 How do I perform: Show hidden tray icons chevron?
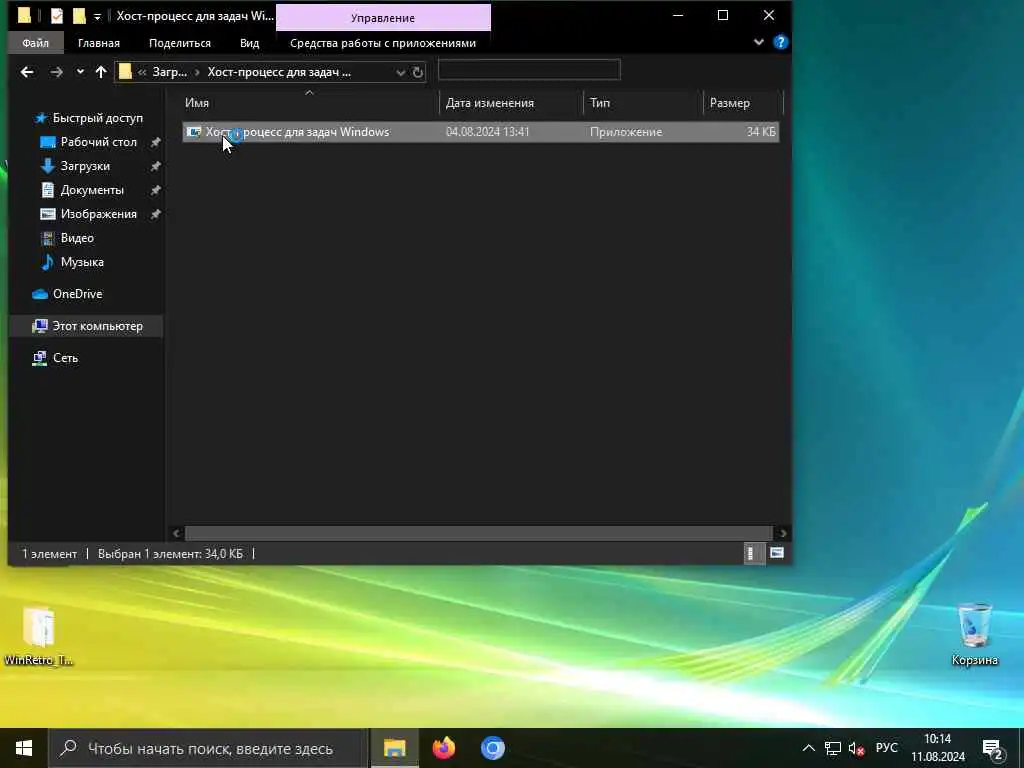808,748
